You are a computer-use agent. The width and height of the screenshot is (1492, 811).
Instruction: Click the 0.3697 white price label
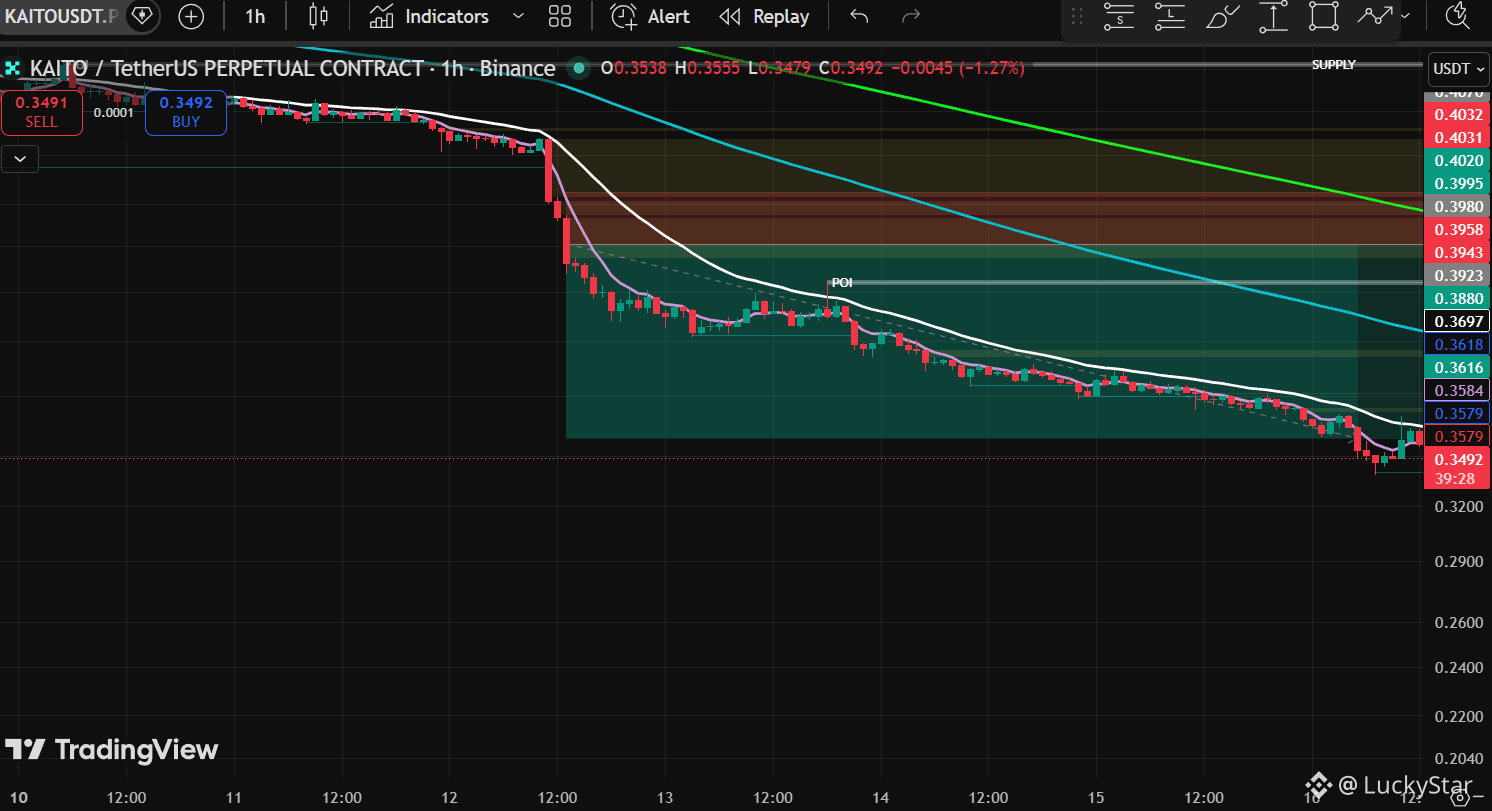click(1458, 321)
